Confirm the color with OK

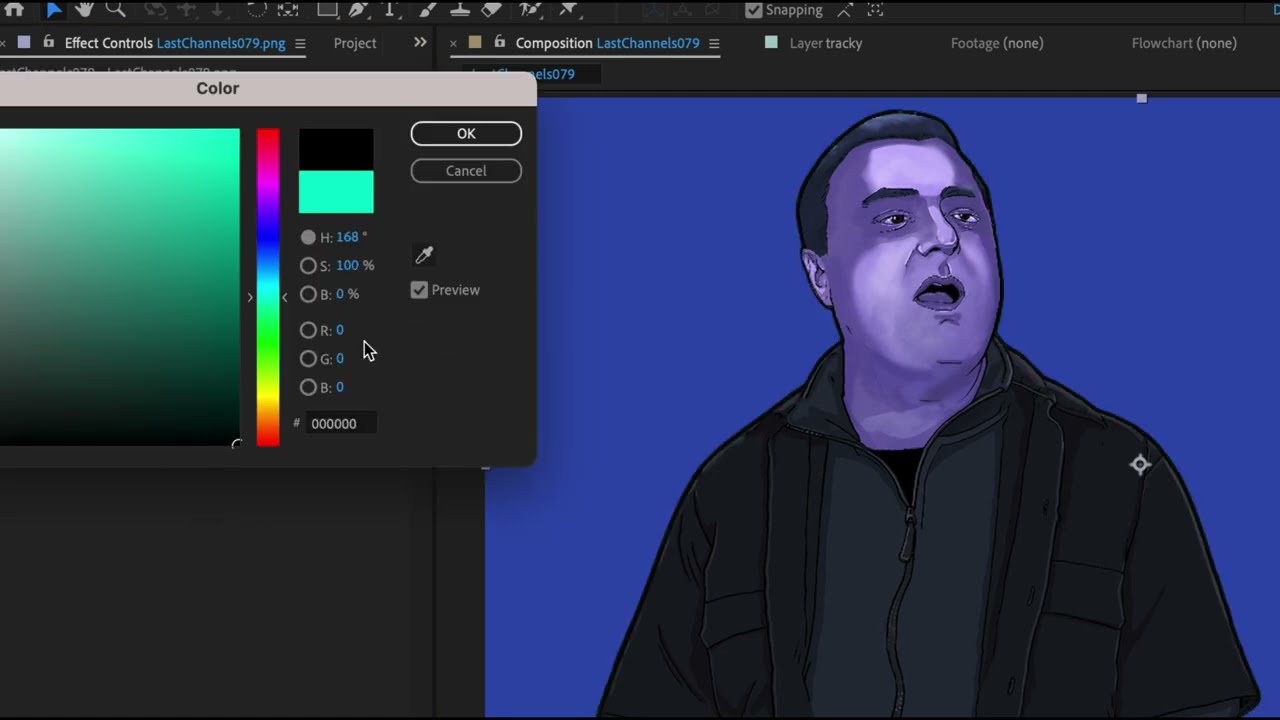click(466, 134)
